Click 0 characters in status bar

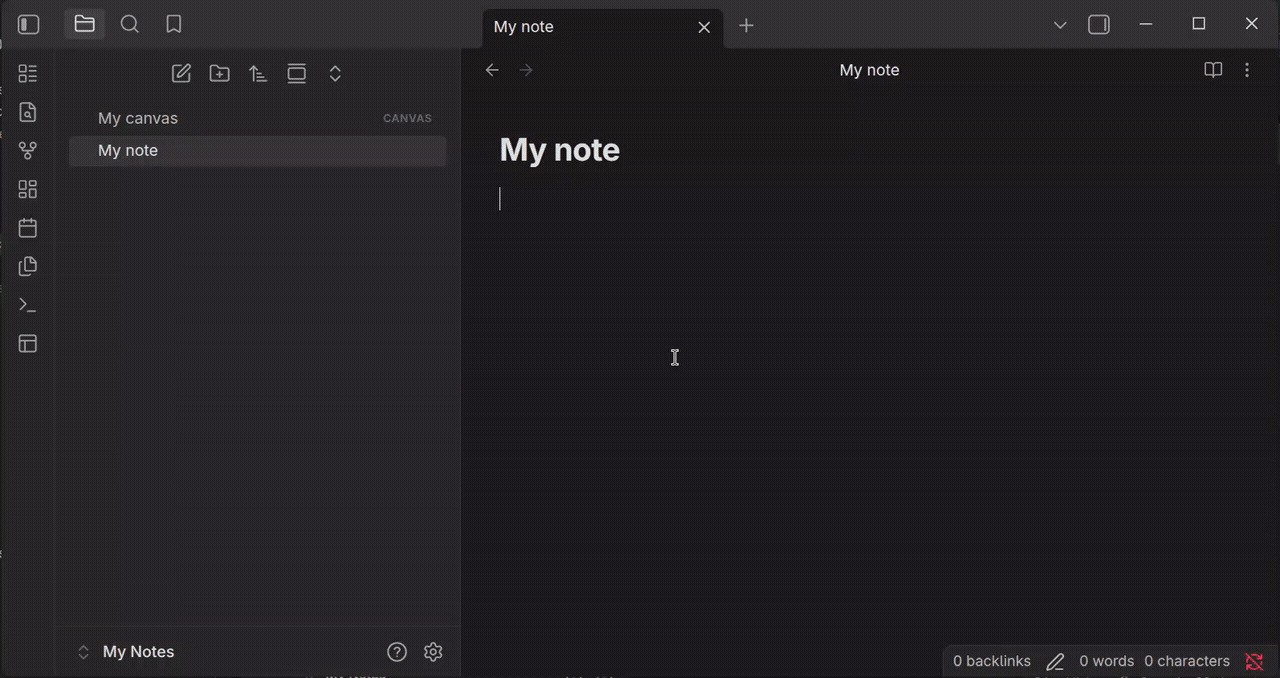click(x=1187, y=661)
